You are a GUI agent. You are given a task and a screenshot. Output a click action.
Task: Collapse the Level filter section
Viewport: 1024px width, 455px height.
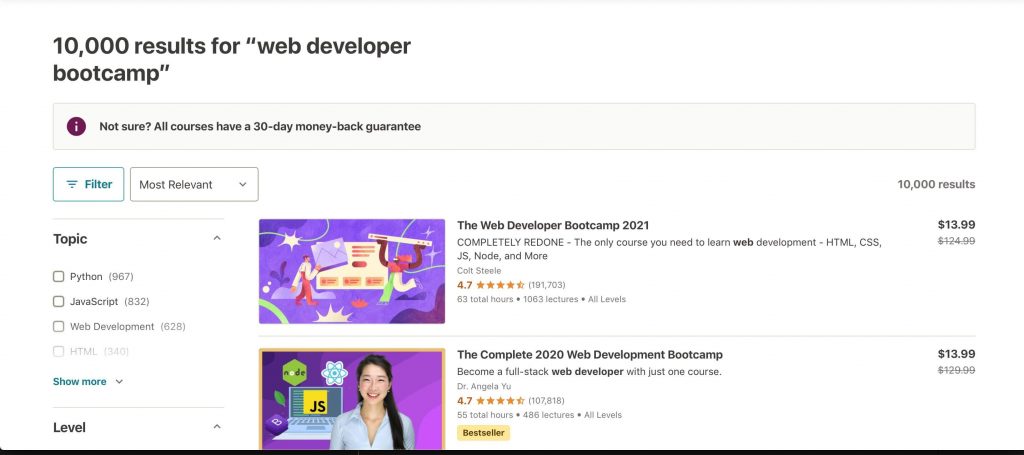click(217, 427)
